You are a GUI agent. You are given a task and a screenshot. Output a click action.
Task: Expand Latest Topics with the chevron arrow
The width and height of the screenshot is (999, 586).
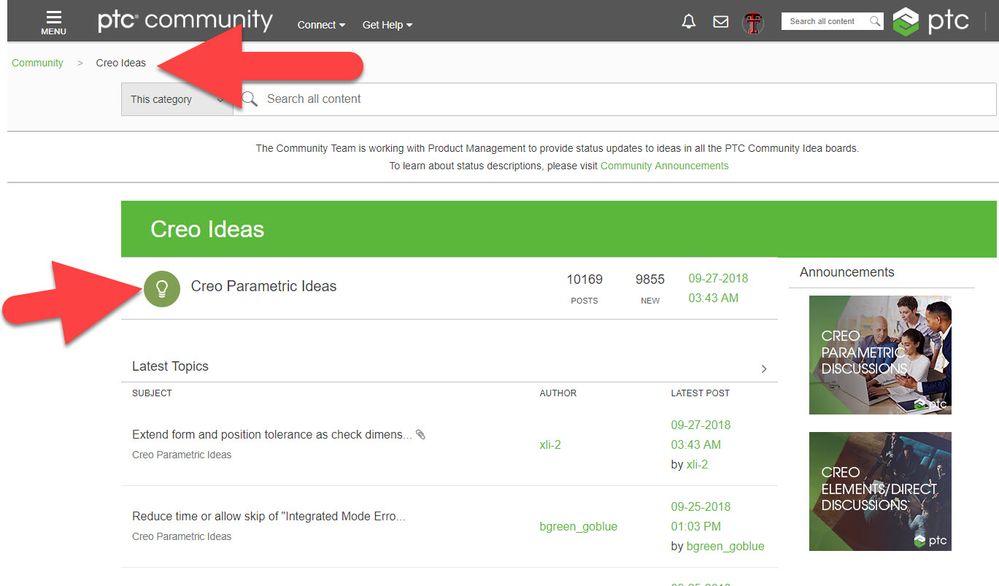click(764, 369)
